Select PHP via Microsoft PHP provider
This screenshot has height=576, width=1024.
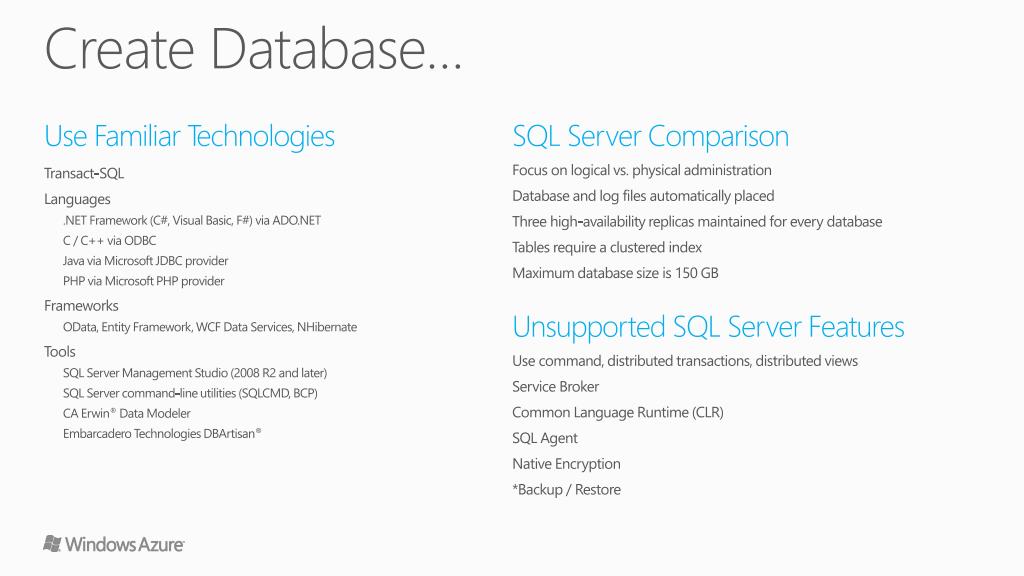[x=144, y=281]
